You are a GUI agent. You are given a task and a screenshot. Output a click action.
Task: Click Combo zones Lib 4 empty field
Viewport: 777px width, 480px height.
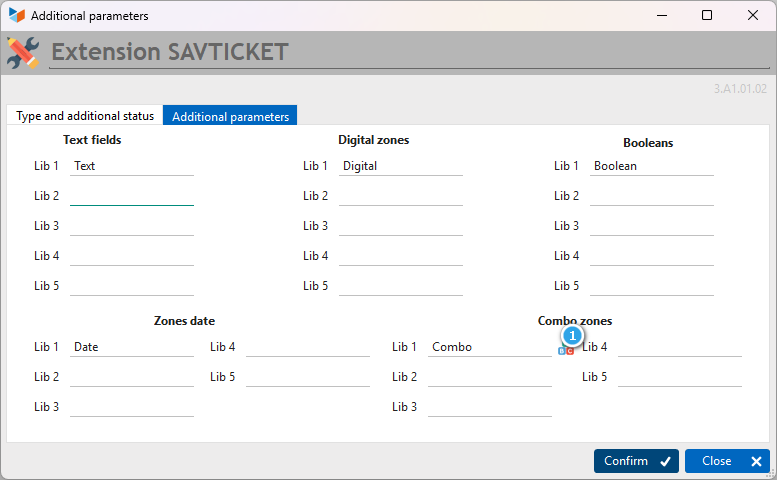coord(680,347)
